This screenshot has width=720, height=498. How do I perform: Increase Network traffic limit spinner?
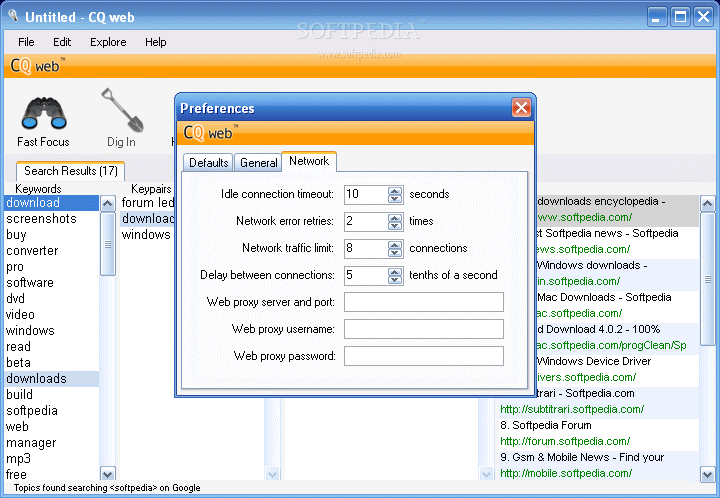coord(395,245)
